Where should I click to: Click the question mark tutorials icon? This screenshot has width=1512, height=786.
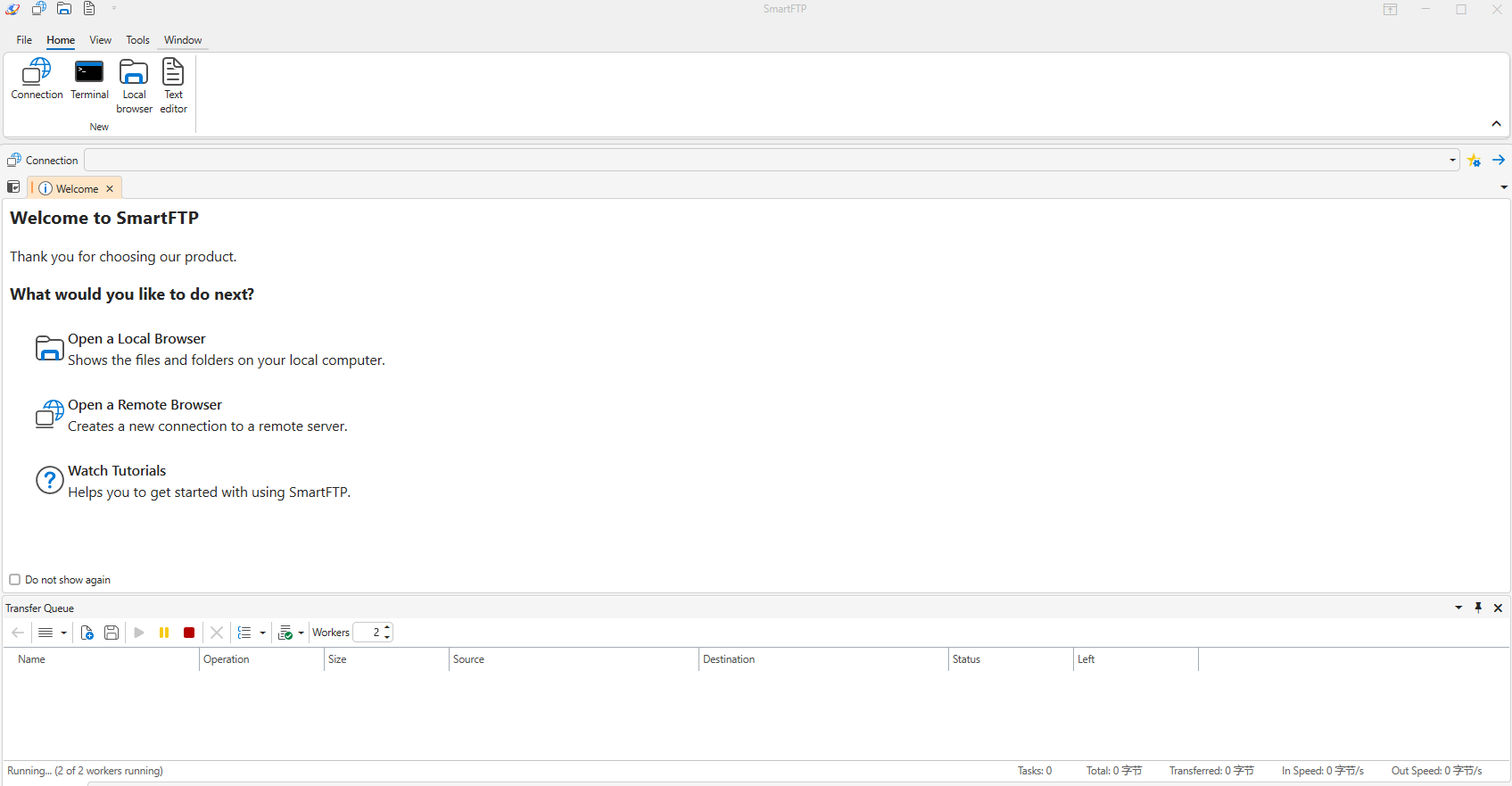tap(49, 481)
